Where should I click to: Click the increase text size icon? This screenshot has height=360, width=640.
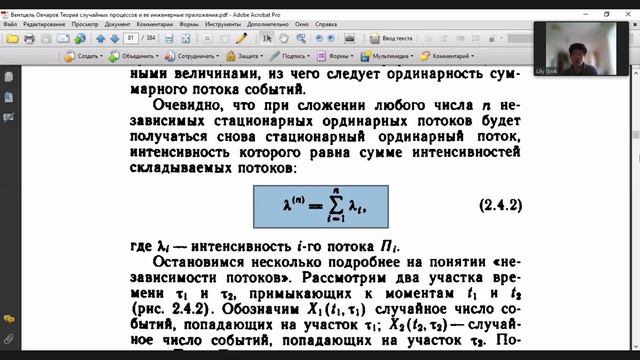click(444, 39)
